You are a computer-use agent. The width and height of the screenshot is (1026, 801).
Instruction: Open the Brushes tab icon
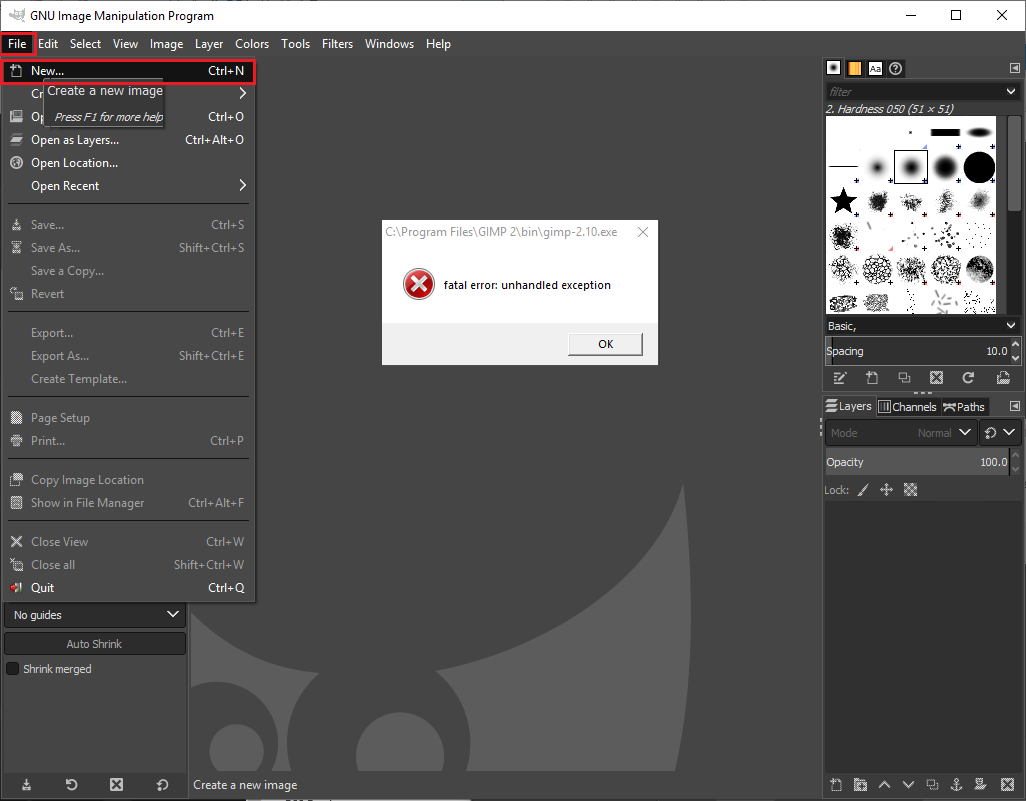834,68
